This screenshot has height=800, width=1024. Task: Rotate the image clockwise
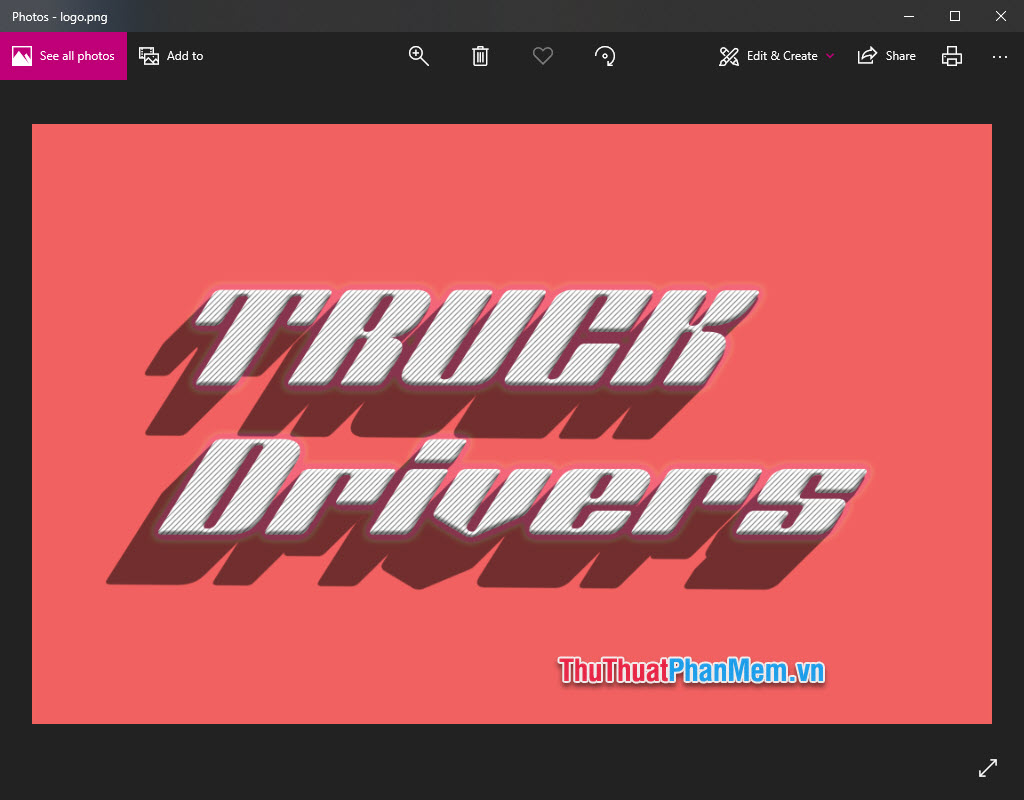pos(605,56)
